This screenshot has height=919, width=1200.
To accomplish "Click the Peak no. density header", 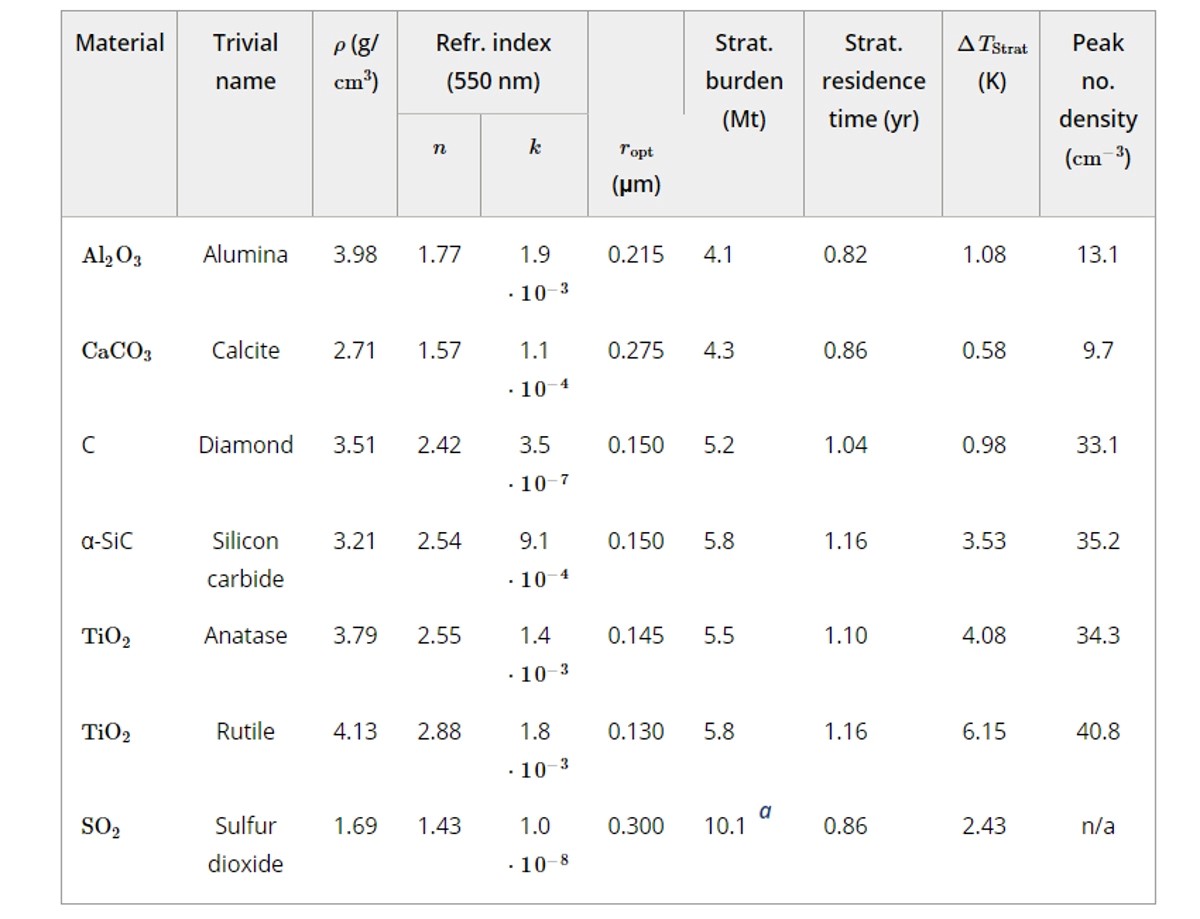I will point(1097,100).
